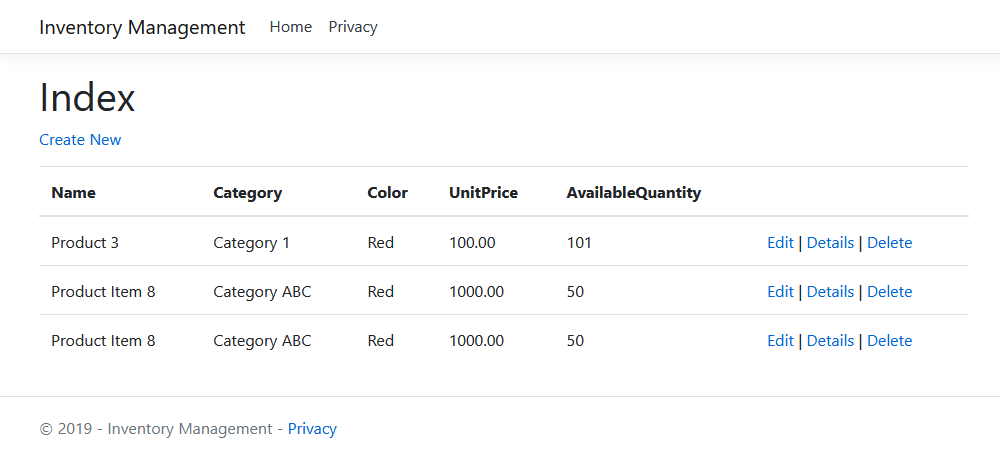Delete the Product 3 entry

889,243
